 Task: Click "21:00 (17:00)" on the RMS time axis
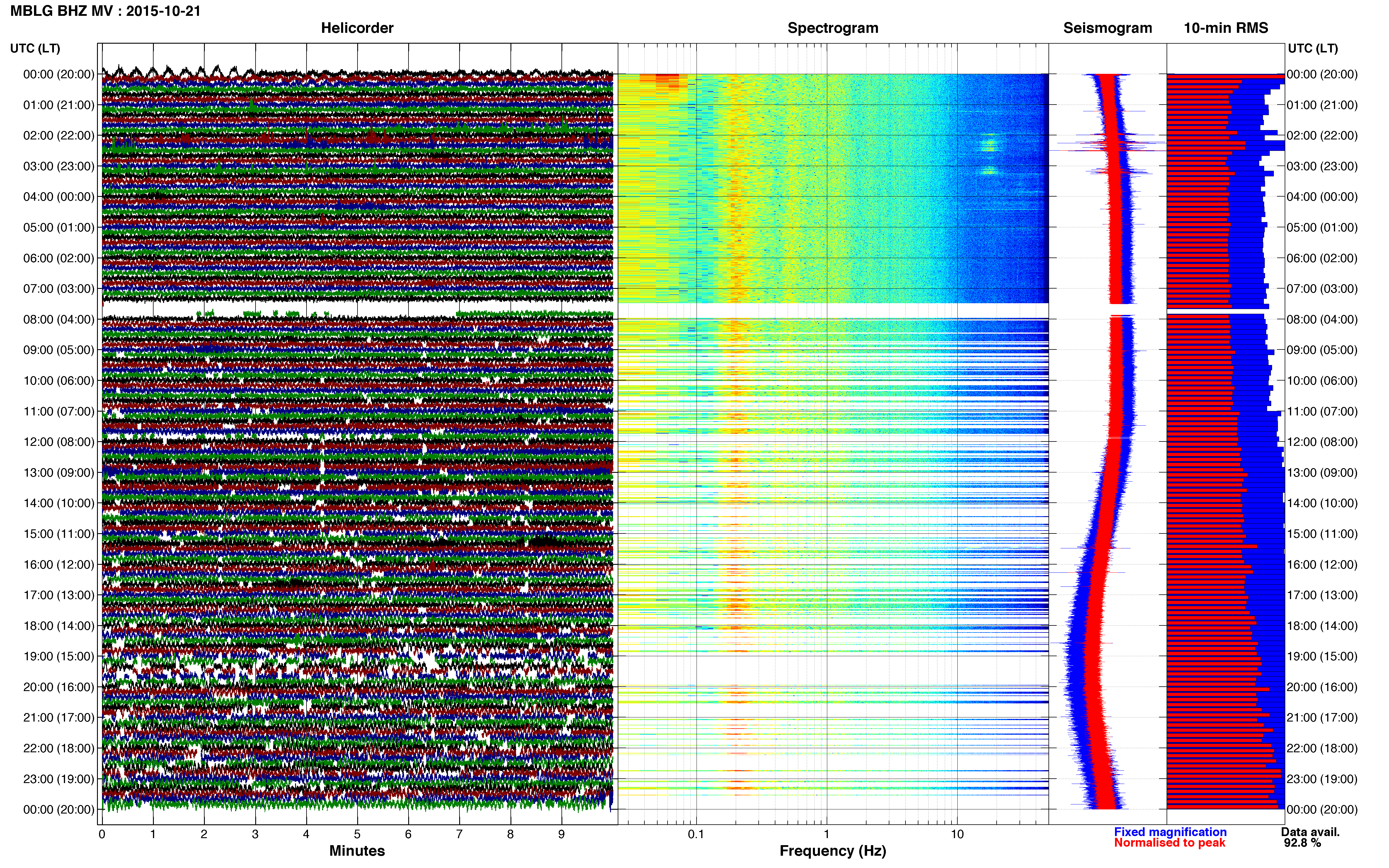pyautogui.click(x=1322, y=718)
